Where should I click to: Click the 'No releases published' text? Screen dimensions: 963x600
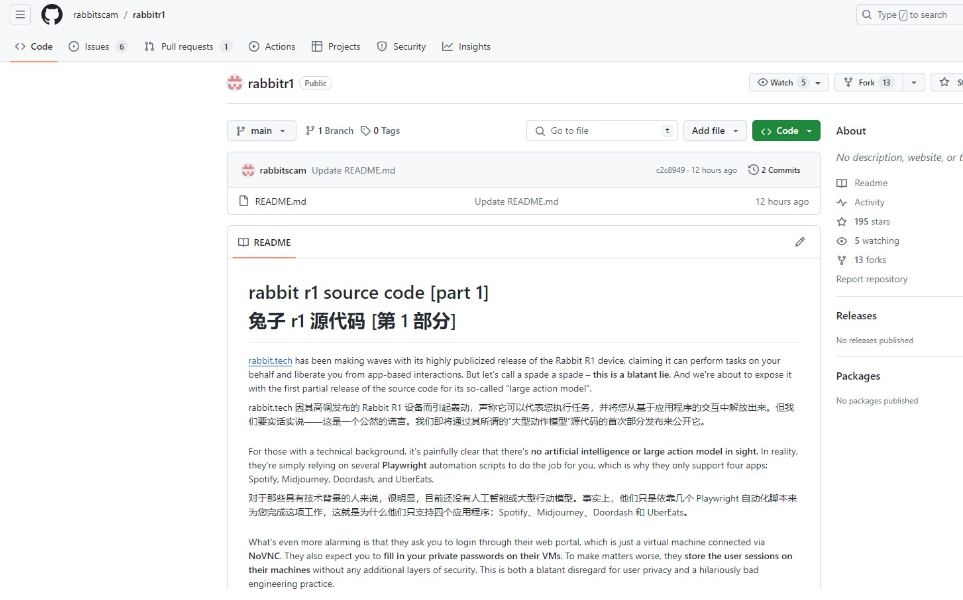tap(875, 340)
